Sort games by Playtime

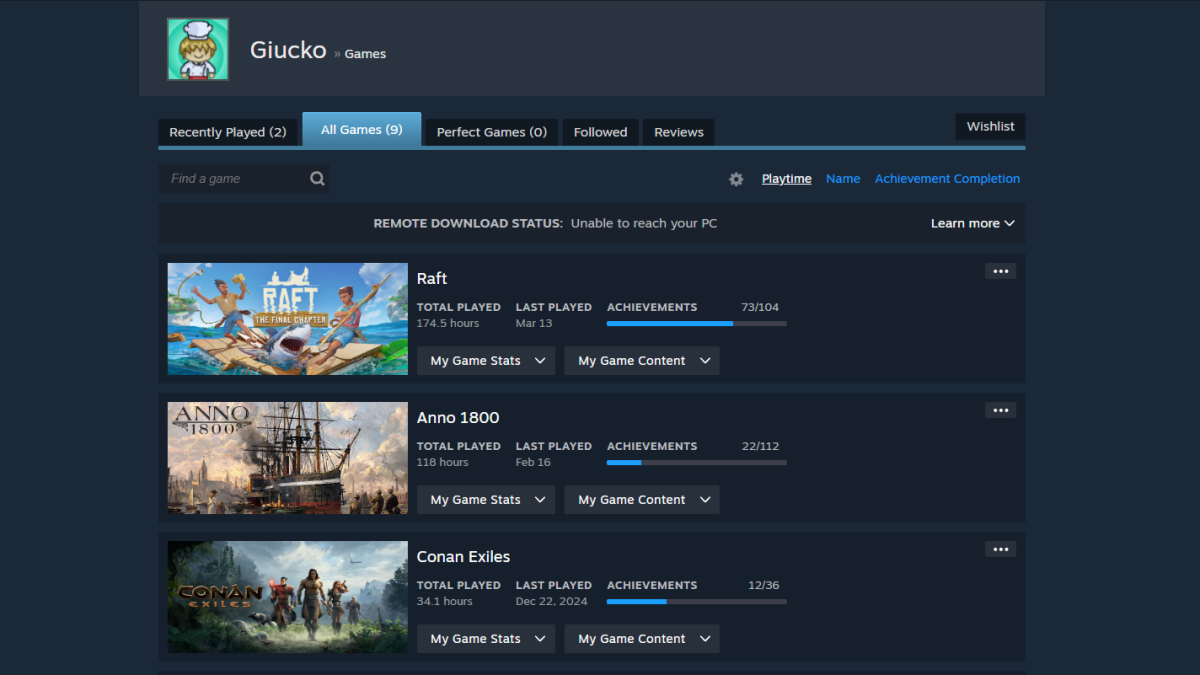(x=787, y=179)
